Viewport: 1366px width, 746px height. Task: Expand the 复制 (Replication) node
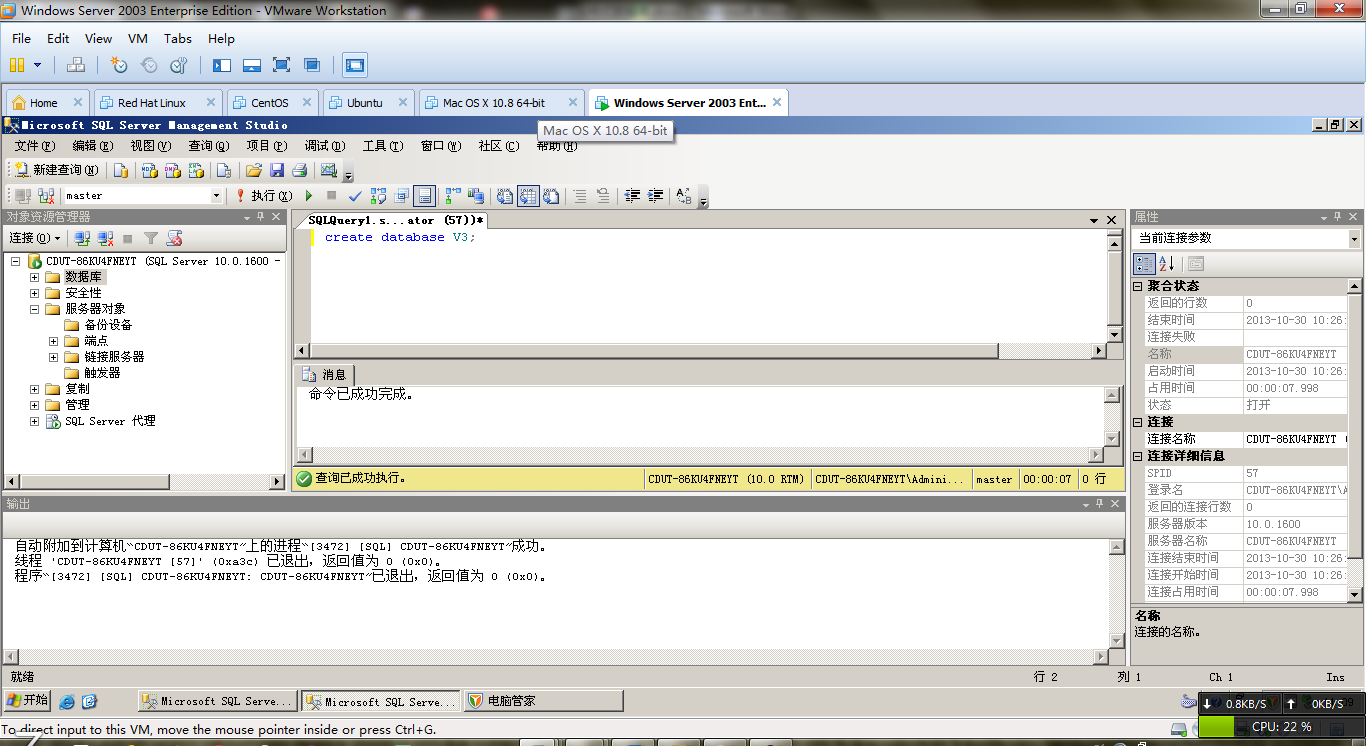click(34, 389)
